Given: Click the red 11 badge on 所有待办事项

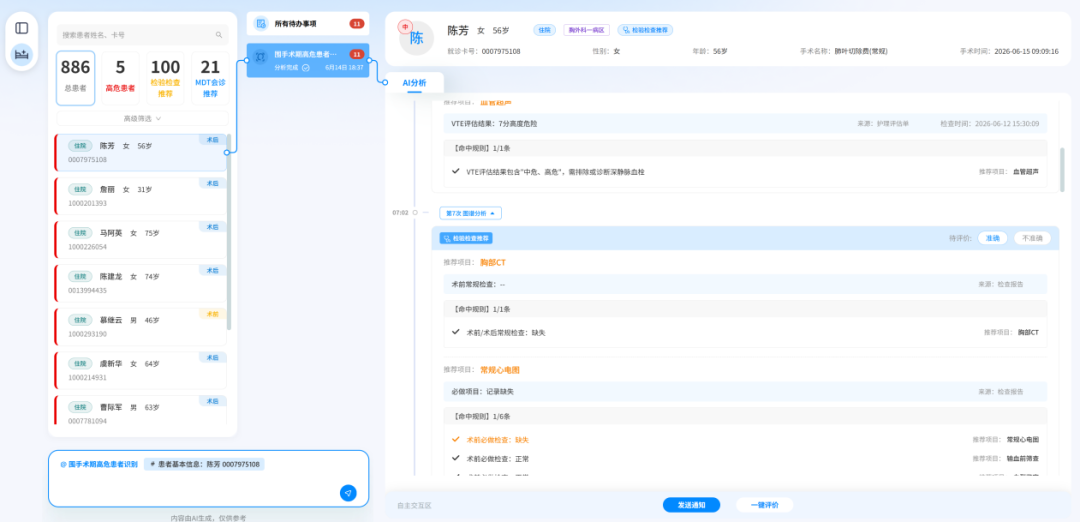Looking at the screenshot, I should click(356, 23).
